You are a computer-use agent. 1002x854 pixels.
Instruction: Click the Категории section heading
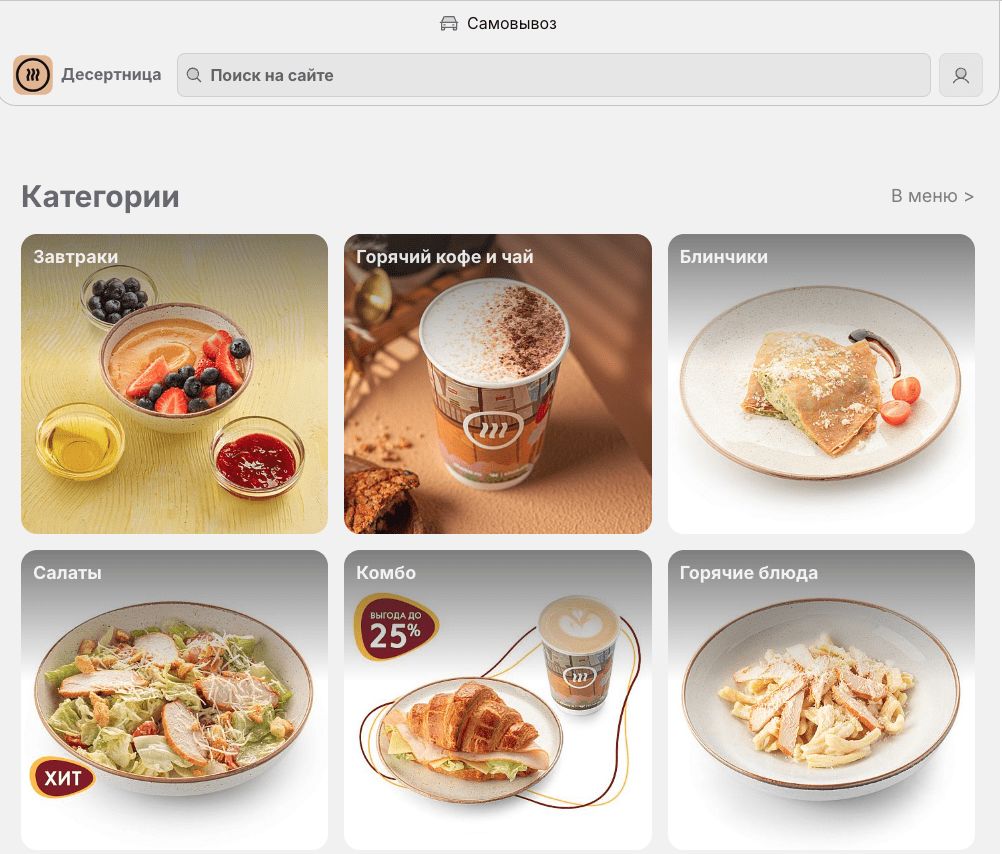tap(100, 196)
